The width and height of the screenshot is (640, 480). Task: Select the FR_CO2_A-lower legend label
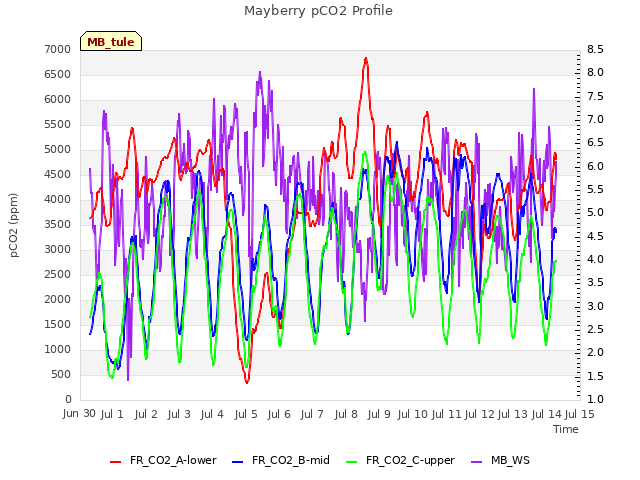coord(173,460)
